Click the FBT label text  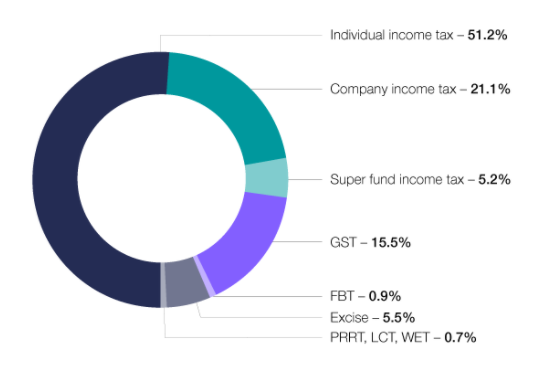(342, 296)
